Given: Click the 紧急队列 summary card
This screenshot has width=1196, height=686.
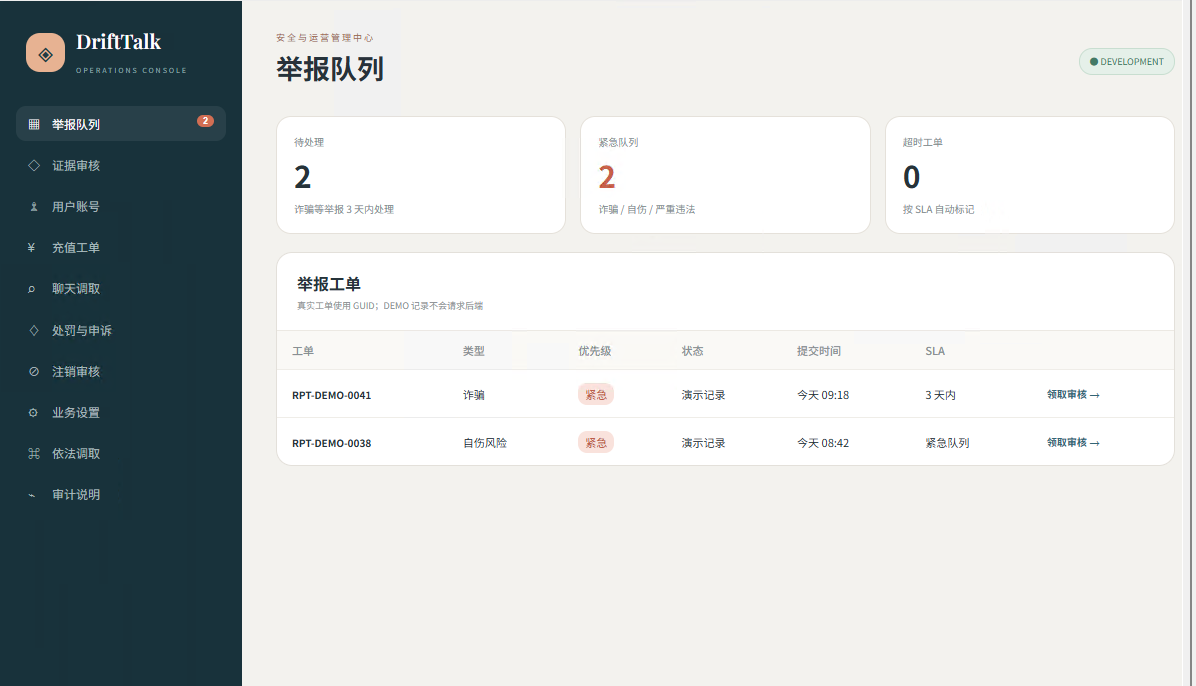Looking at the screenshot, I should tap(725, 175).
